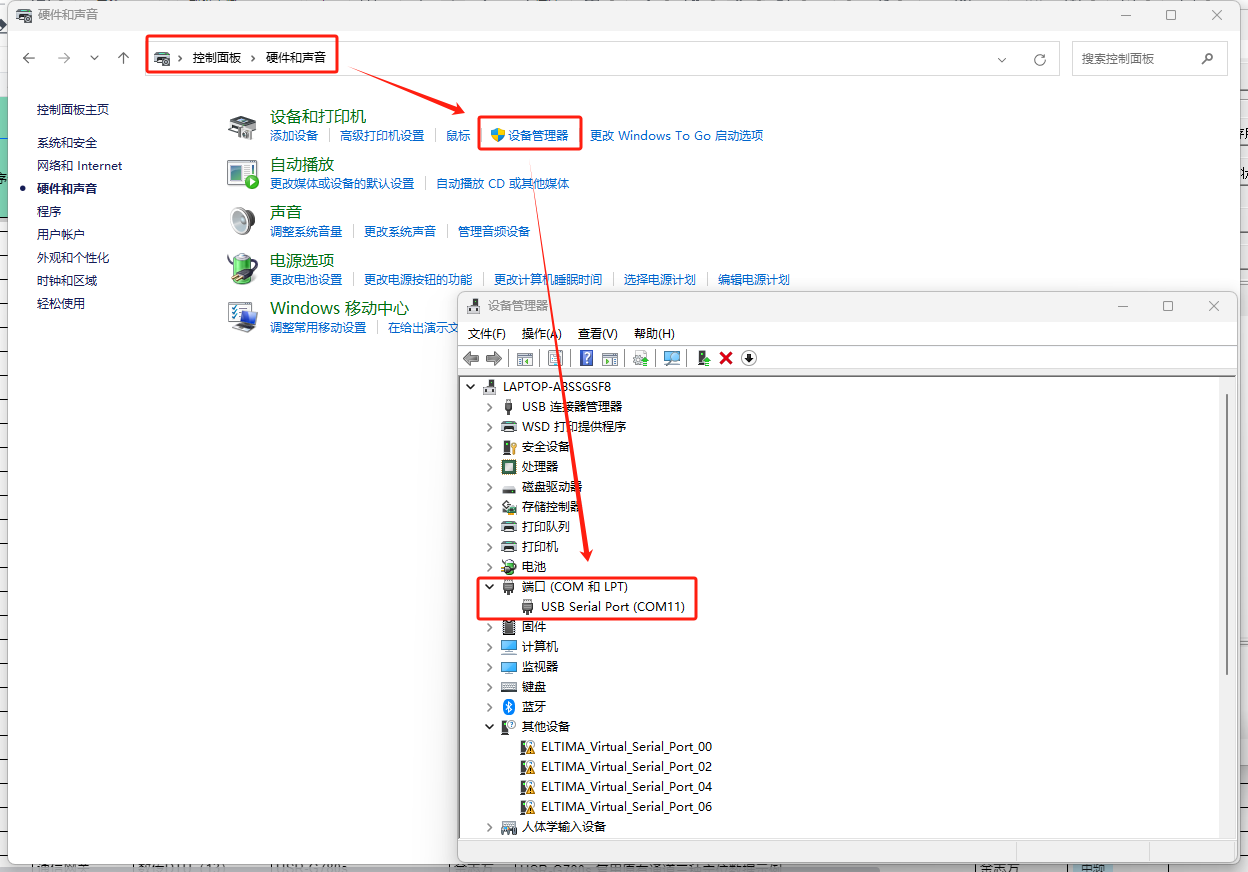The height and width of the screenshot is (872, 1248).
Task: Open 控制面板主页 in the left sidebar
Action: click(x=73, y=109)
